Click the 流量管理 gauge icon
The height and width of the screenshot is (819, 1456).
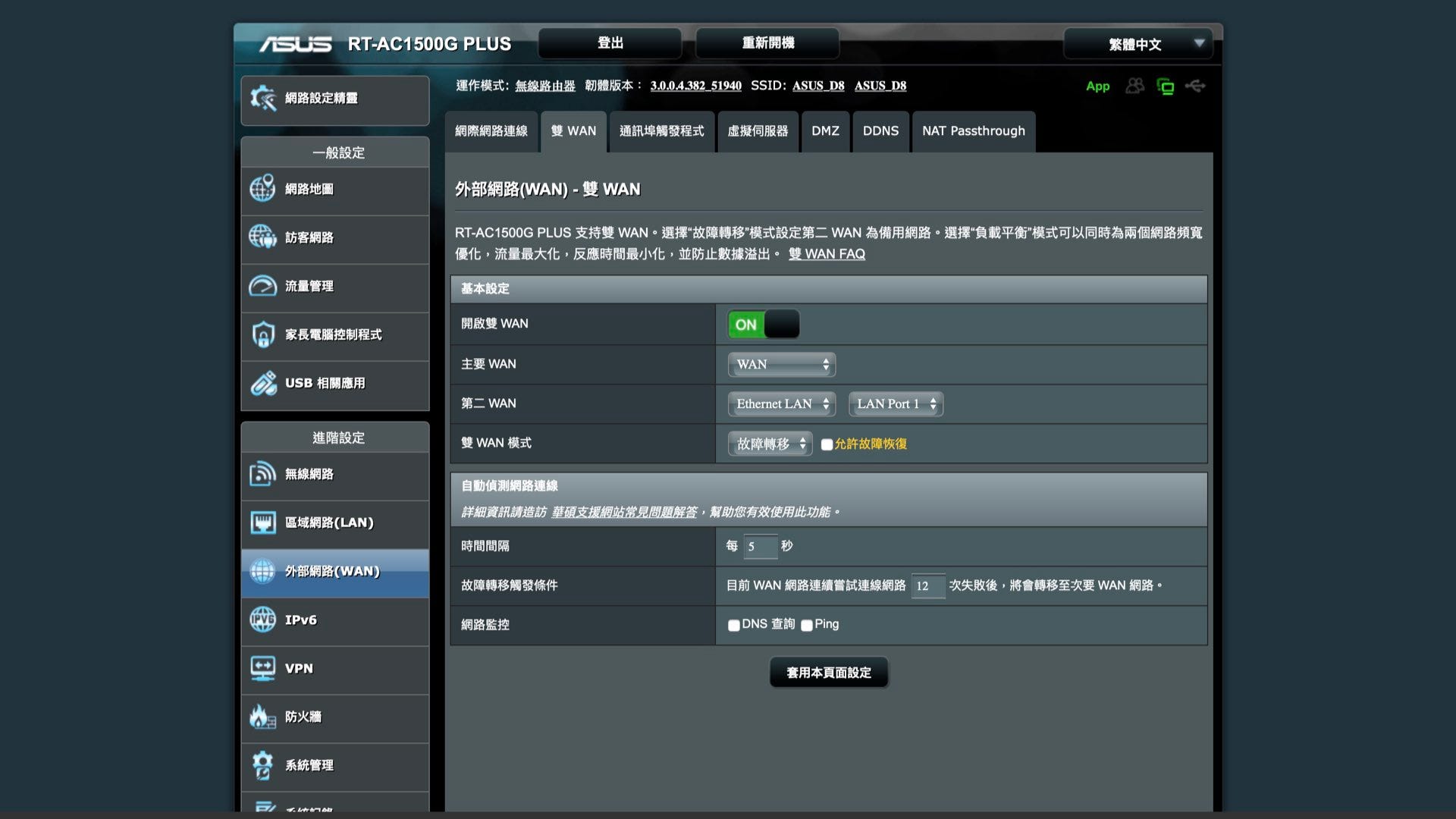click(262, 286)
